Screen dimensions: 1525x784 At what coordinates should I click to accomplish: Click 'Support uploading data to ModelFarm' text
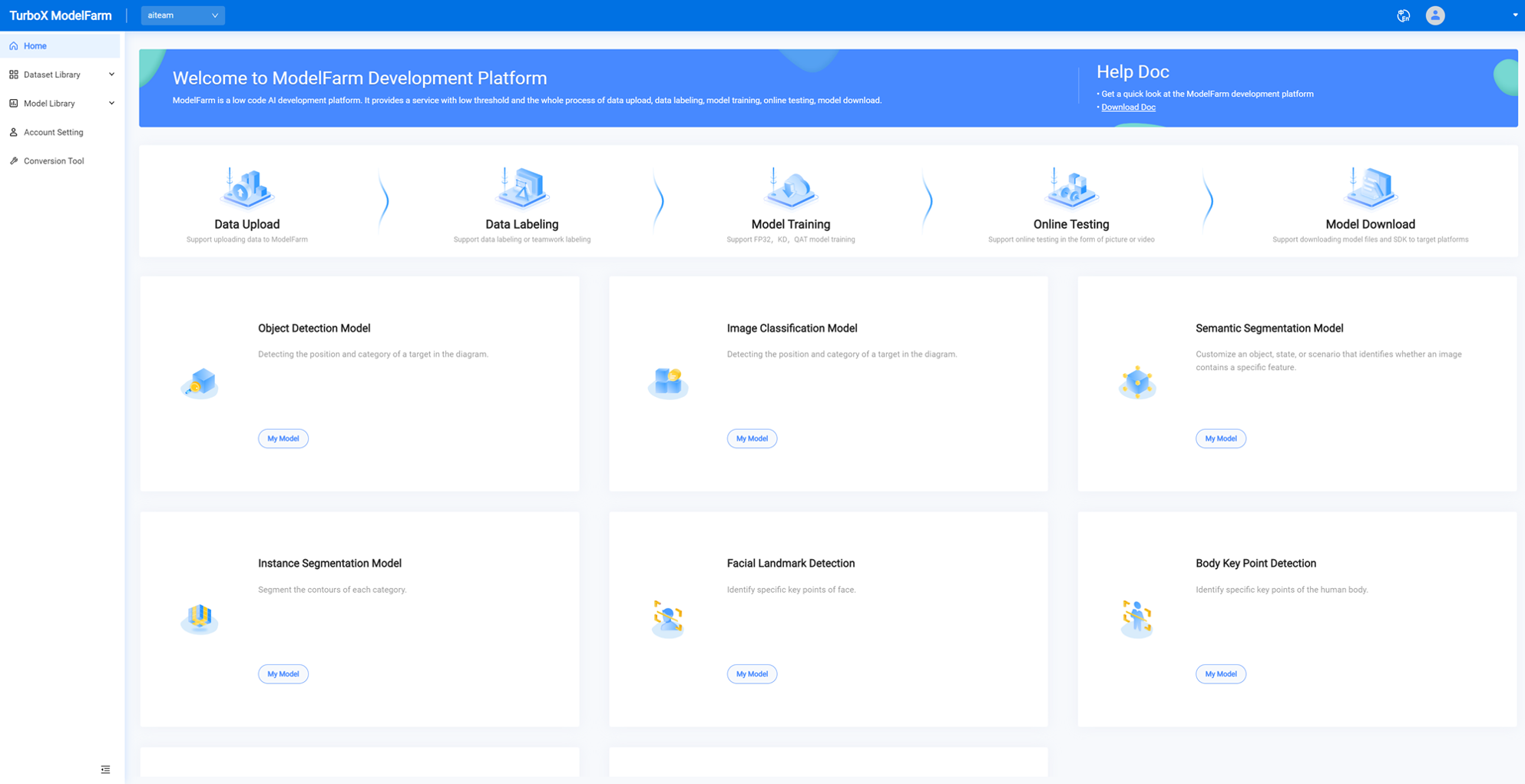[x=247, y=240]
